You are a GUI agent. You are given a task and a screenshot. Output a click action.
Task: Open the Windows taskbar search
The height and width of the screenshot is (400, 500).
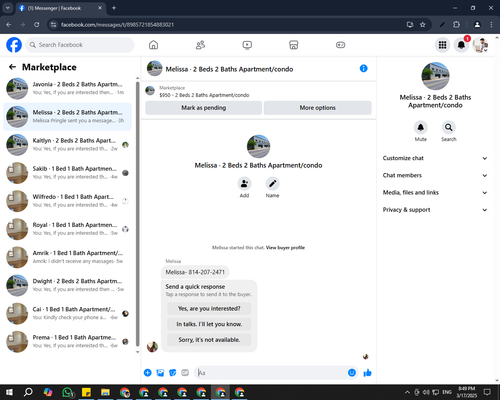click(x=28, y=392)
